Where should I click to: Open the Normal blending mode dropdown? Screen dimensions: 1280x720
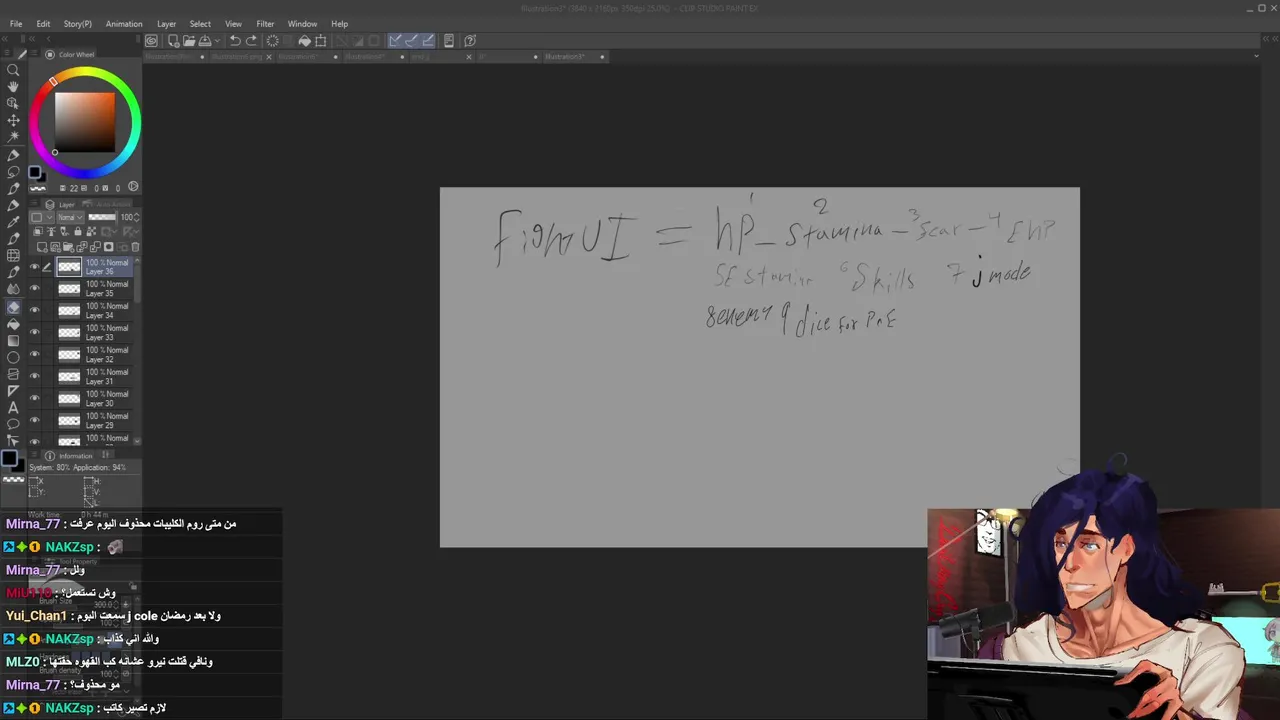(x=69, y=217)
